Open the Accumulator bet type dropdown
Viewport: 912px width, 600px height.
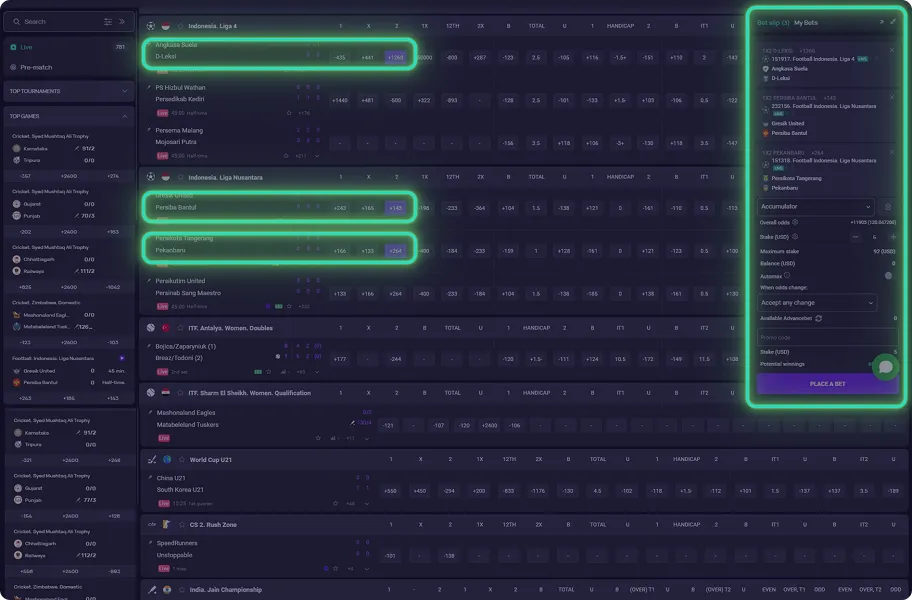[x=815, y=206]
